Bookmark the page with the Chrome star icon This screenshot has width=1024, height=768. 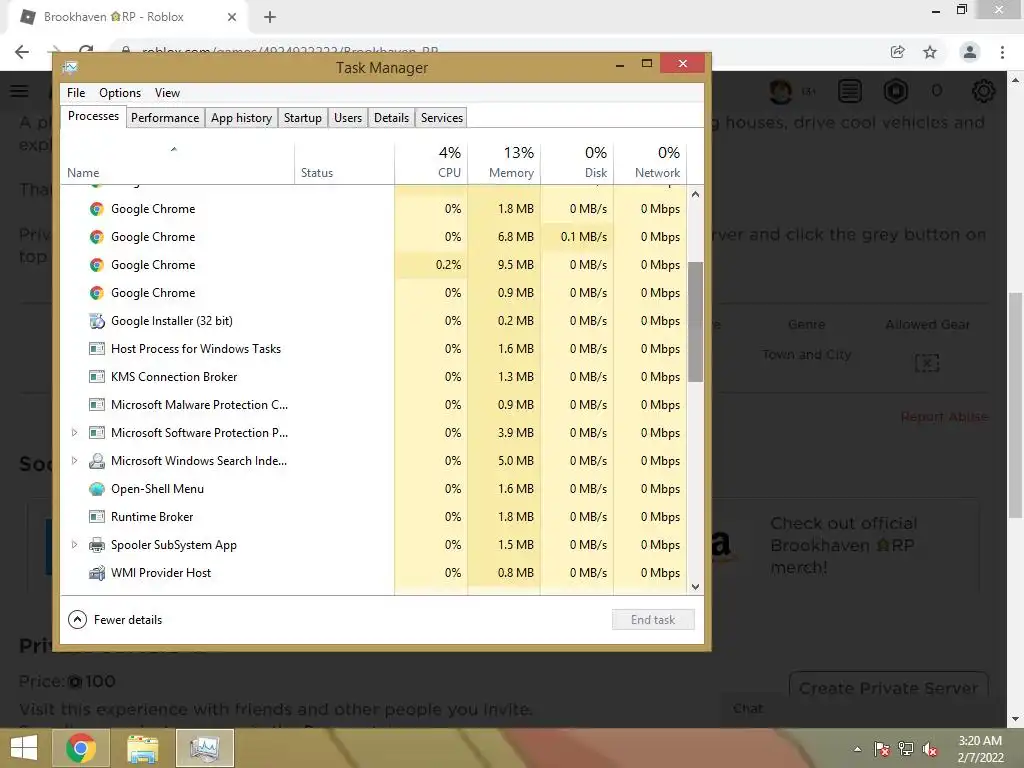[930, 52]
